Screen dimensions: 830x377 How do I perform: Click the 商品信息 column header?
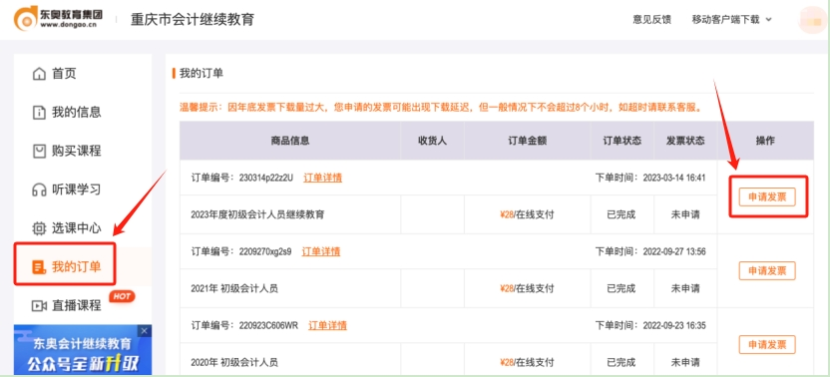(290, 141)
